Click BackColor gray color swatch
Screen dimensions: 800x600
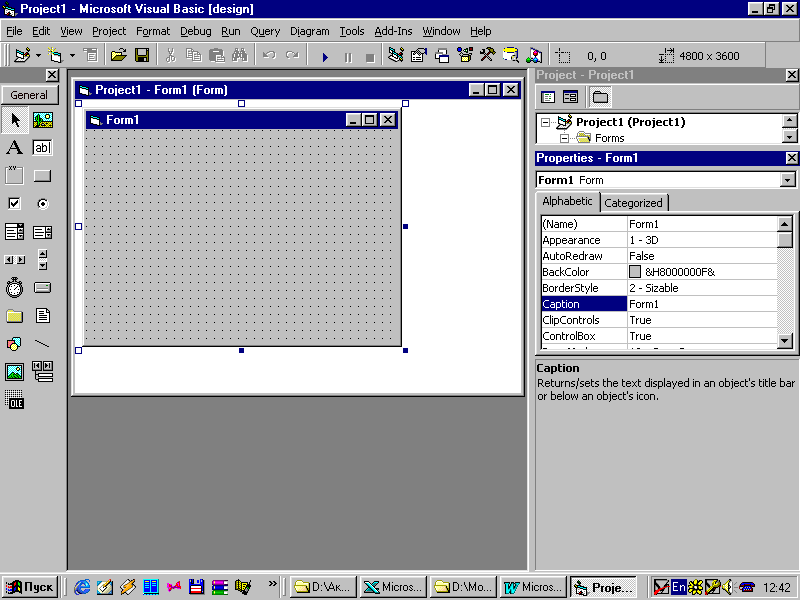(635, 272)
